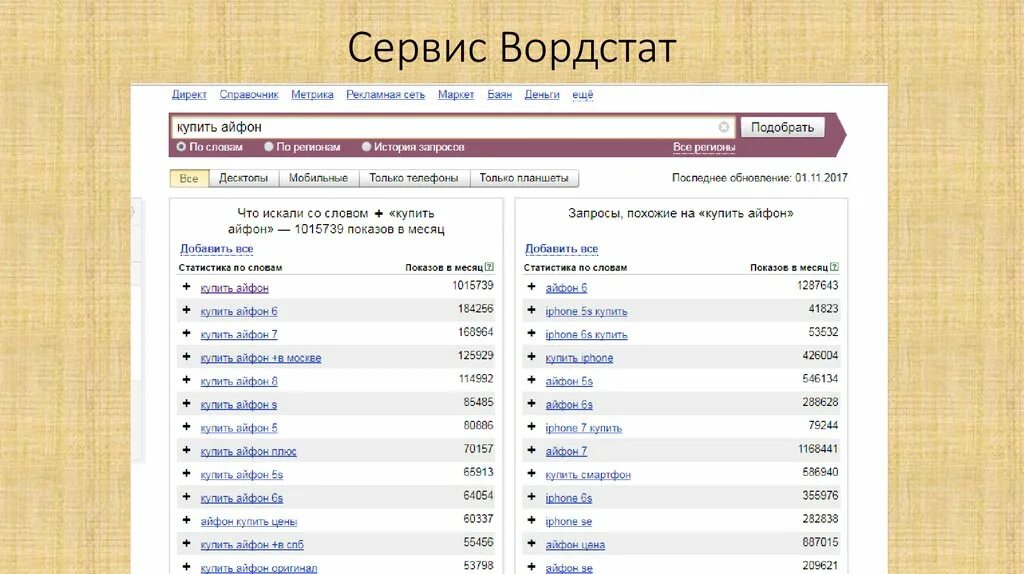Open the 'айфон купить цены' query link
1024x574 pixels.
[248, 521]
